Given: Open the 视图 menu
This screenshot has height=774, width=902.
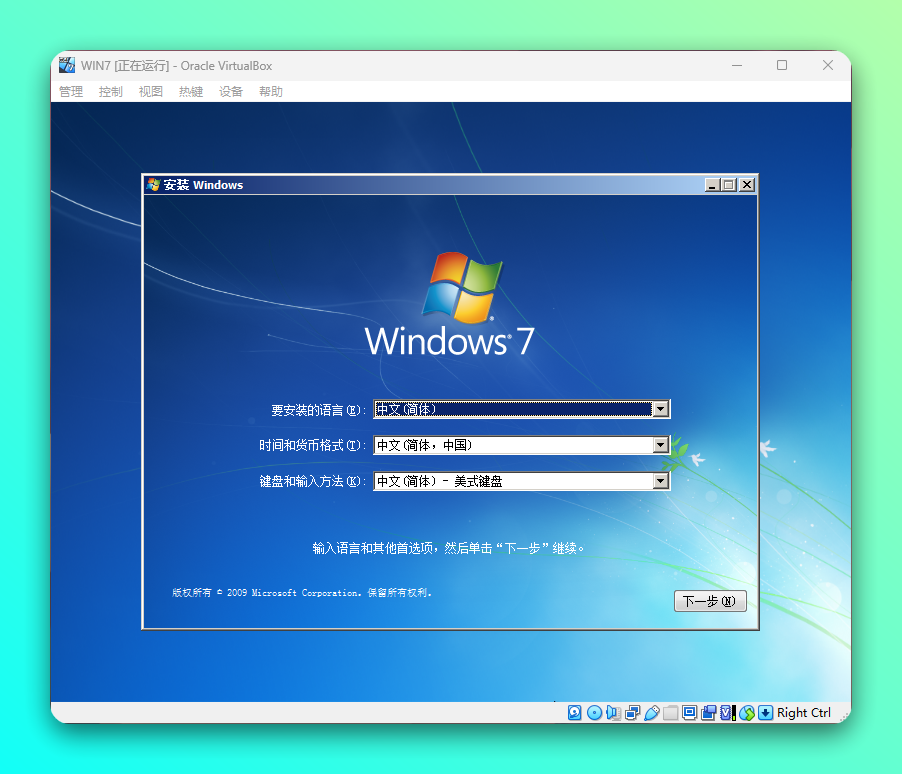Looking at the screenshot, I should click(x=150, y=91).
